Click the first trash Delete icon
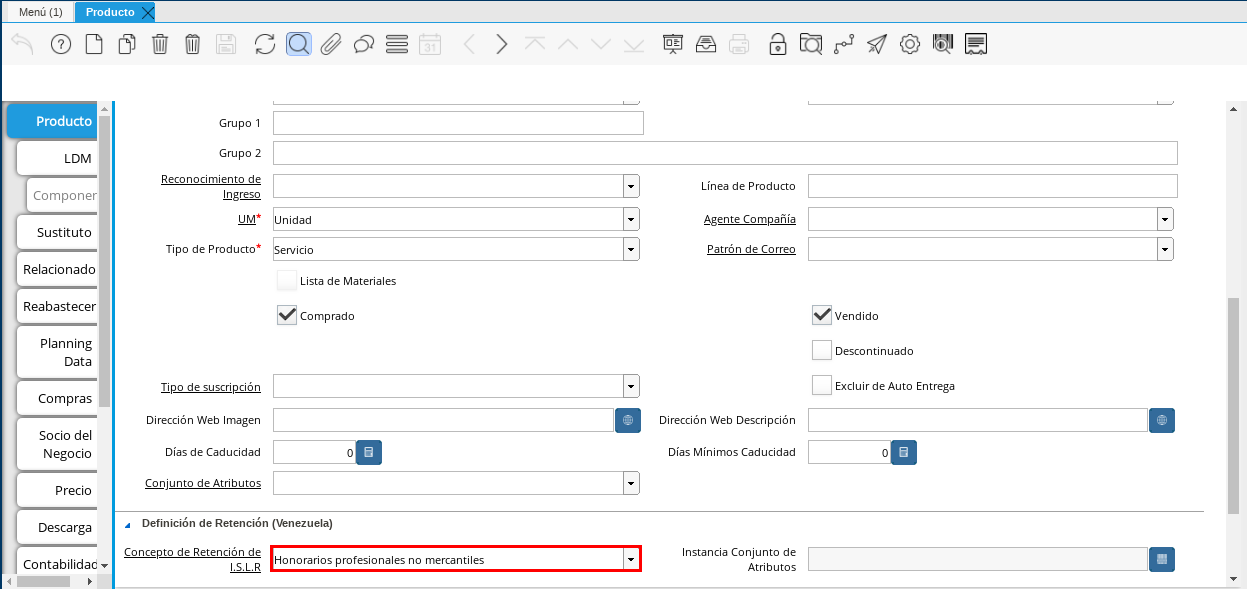The image size is (1247, 589). (x=160, y=44)
